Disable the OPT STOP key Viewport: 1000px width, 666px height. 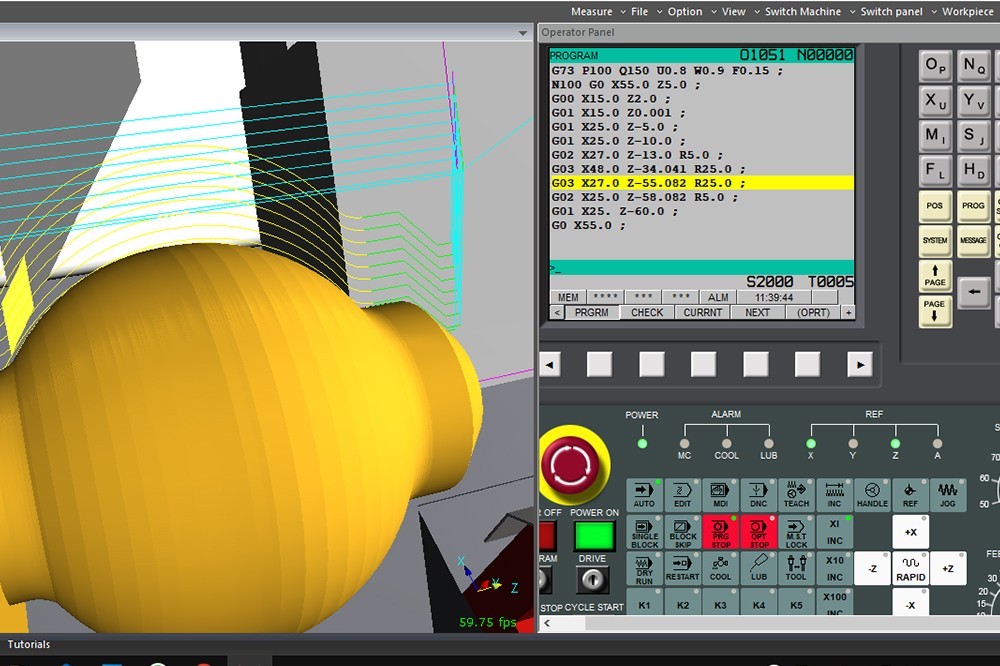[x=759, y=532]
